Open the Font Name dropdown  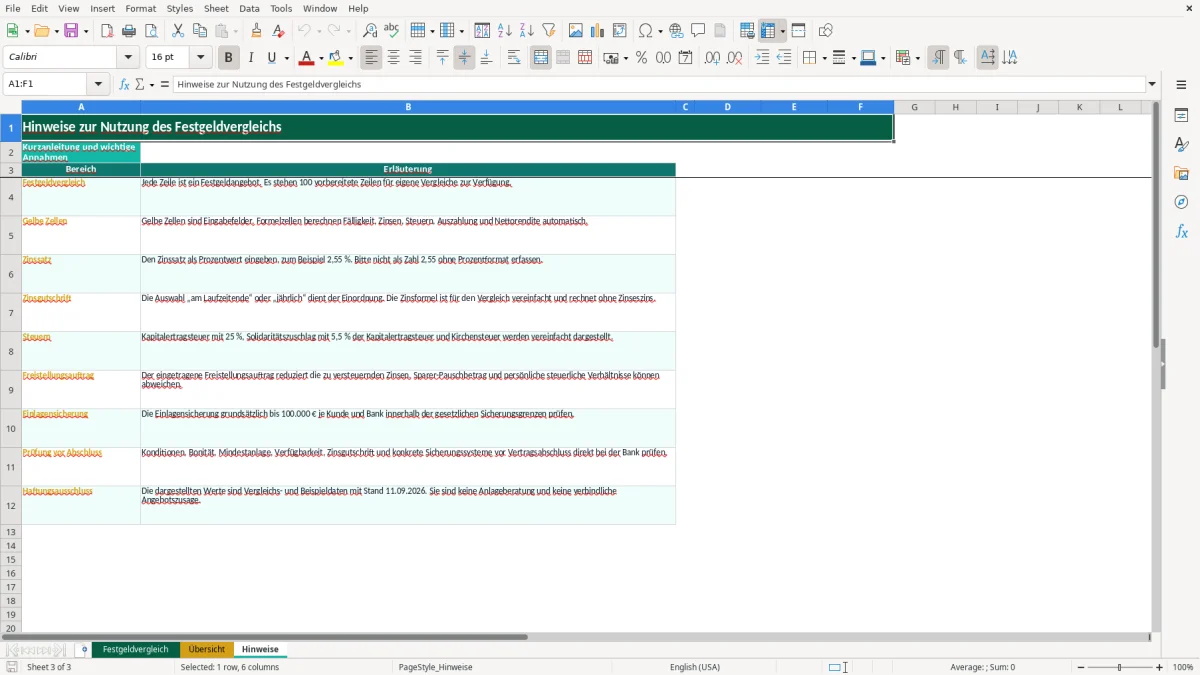[127, 58]
